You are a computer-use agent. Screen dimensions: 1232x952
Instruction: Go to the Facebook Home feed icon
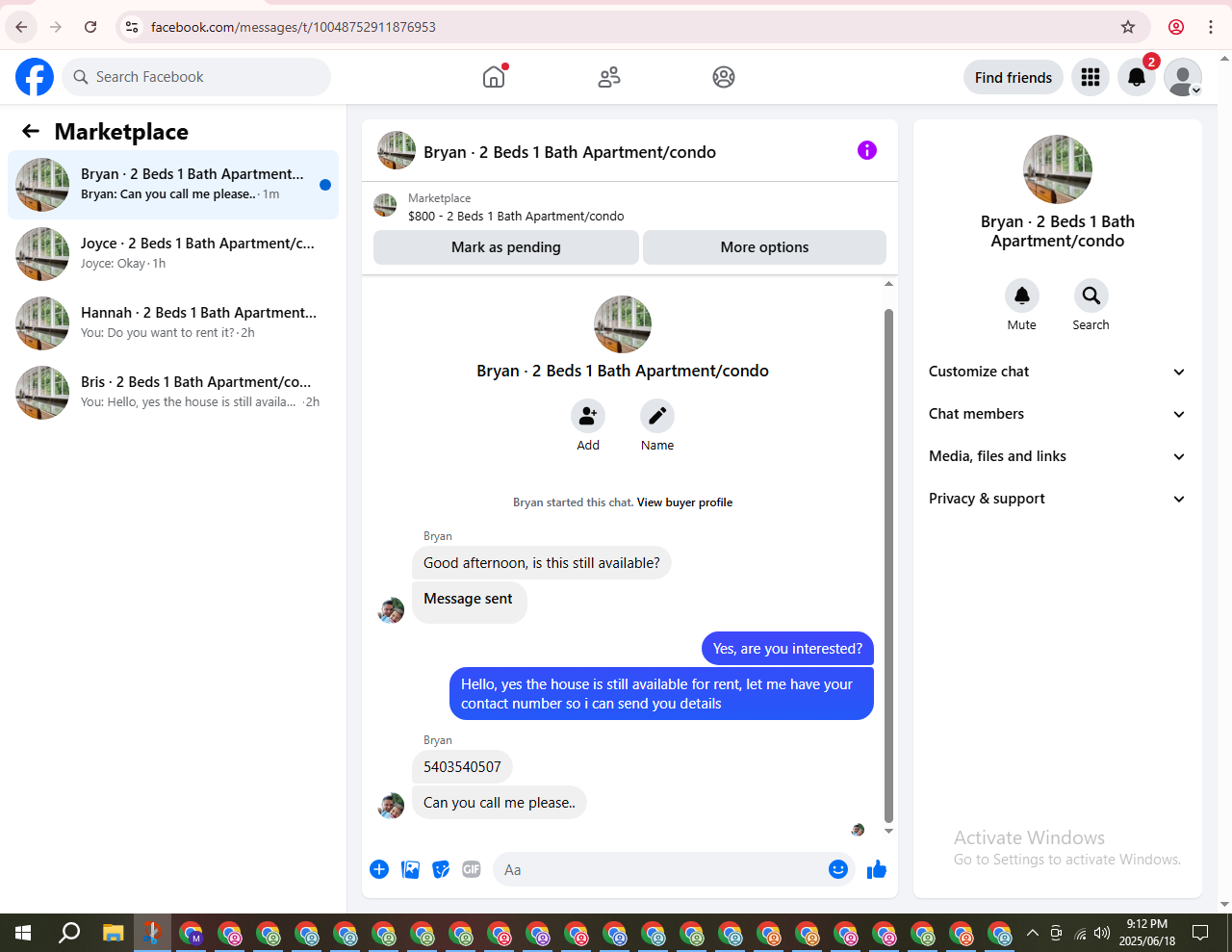point(494,77)
